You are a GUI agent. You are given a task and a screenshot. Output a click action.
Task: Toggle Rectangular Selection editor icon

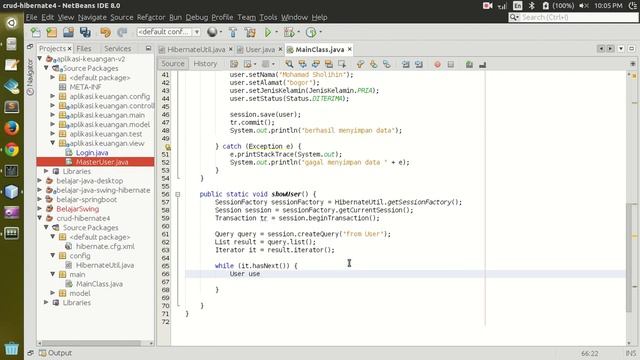click(342, 64)
